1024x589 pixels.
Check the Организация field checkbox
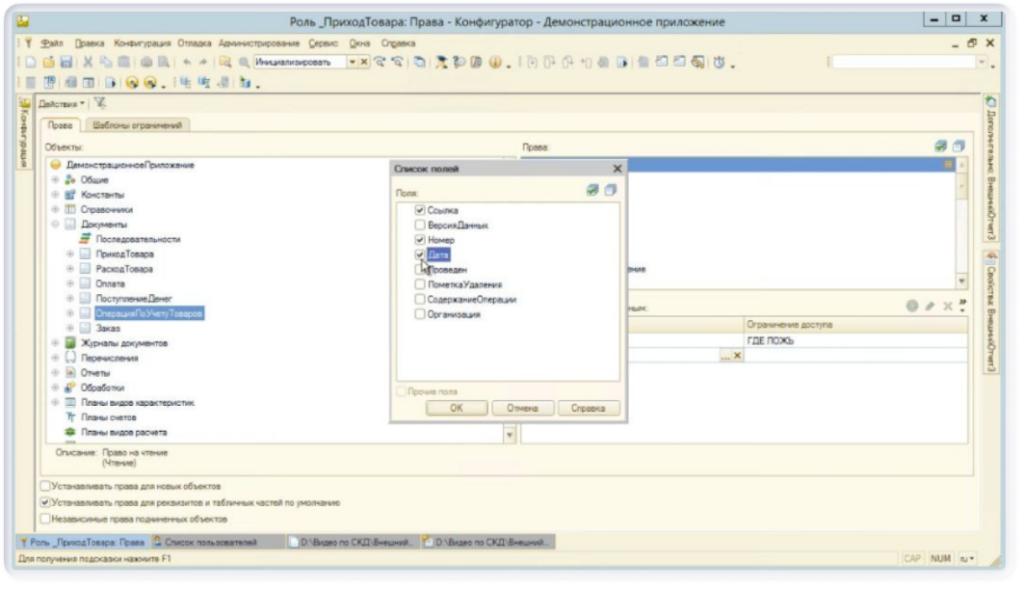click(420, 314)
